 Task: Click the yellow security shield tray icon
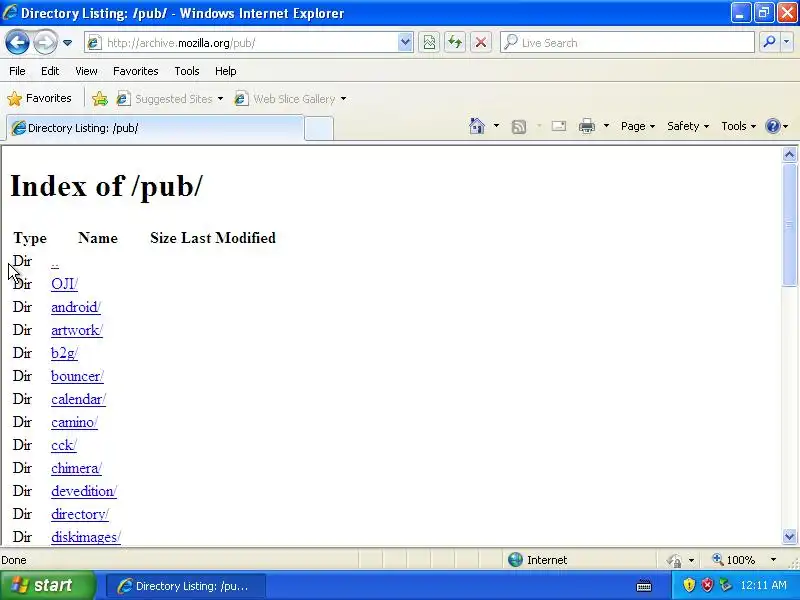coord(689,585)
